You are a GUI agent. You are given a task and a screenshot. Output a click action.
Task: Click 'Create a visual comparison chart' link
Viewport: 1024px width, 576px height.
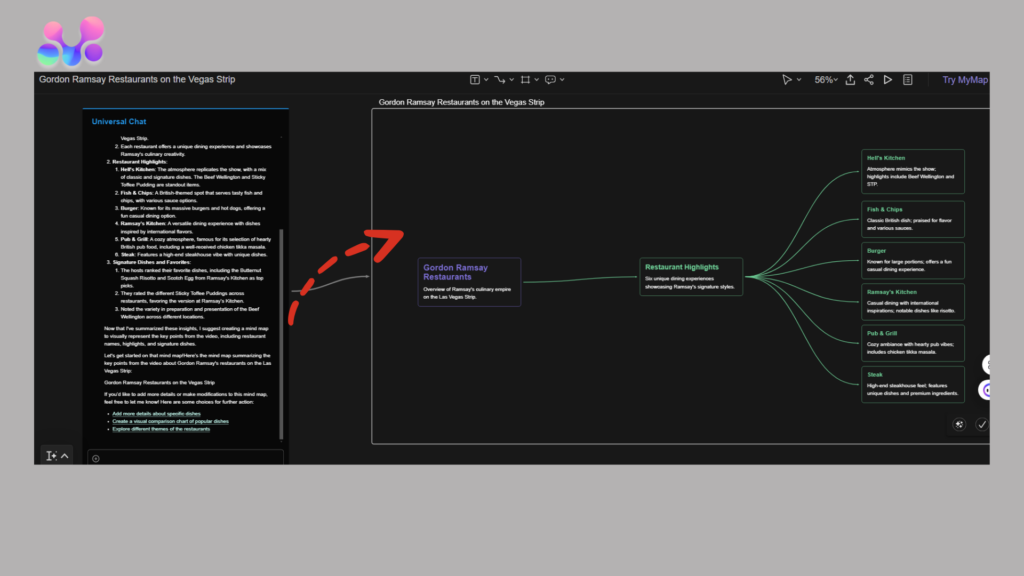point(170,421)
